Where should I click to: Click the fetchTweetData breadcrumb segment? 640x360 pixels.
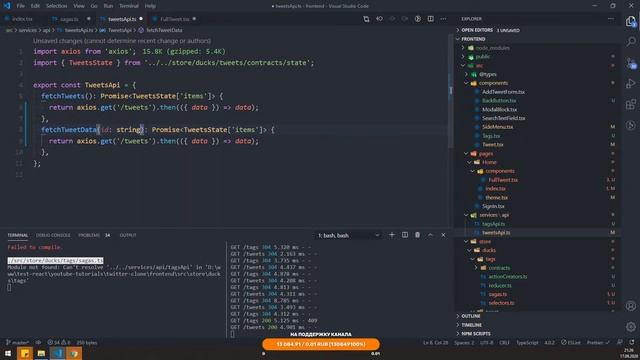[x=164, y=30]
